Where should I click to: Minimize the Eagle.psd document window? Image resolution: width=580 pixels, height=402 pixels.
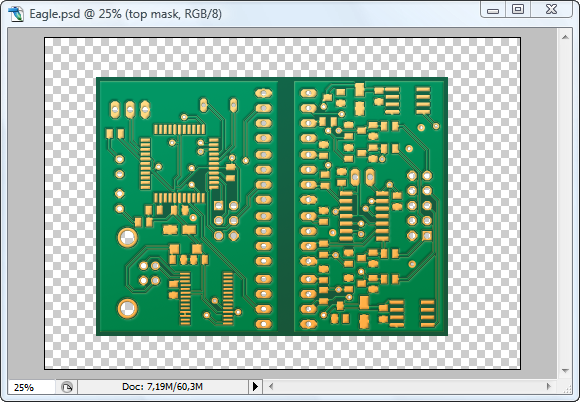point(492,10)
